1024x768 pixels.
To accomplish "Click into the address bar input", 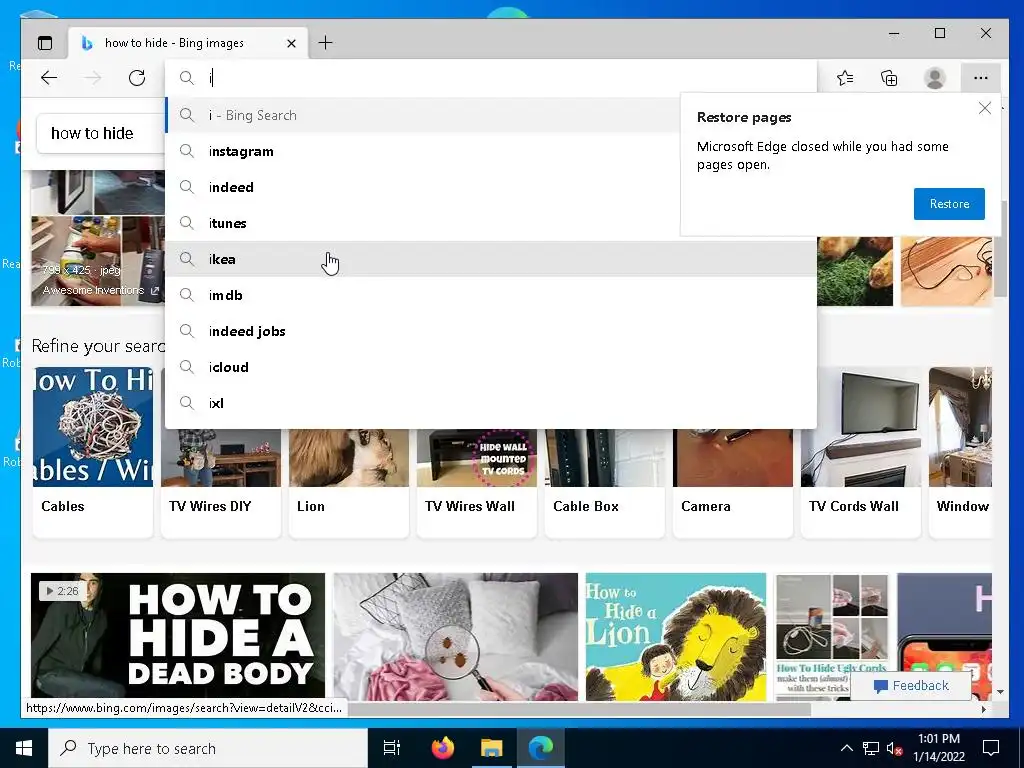I will click(490, 78).
